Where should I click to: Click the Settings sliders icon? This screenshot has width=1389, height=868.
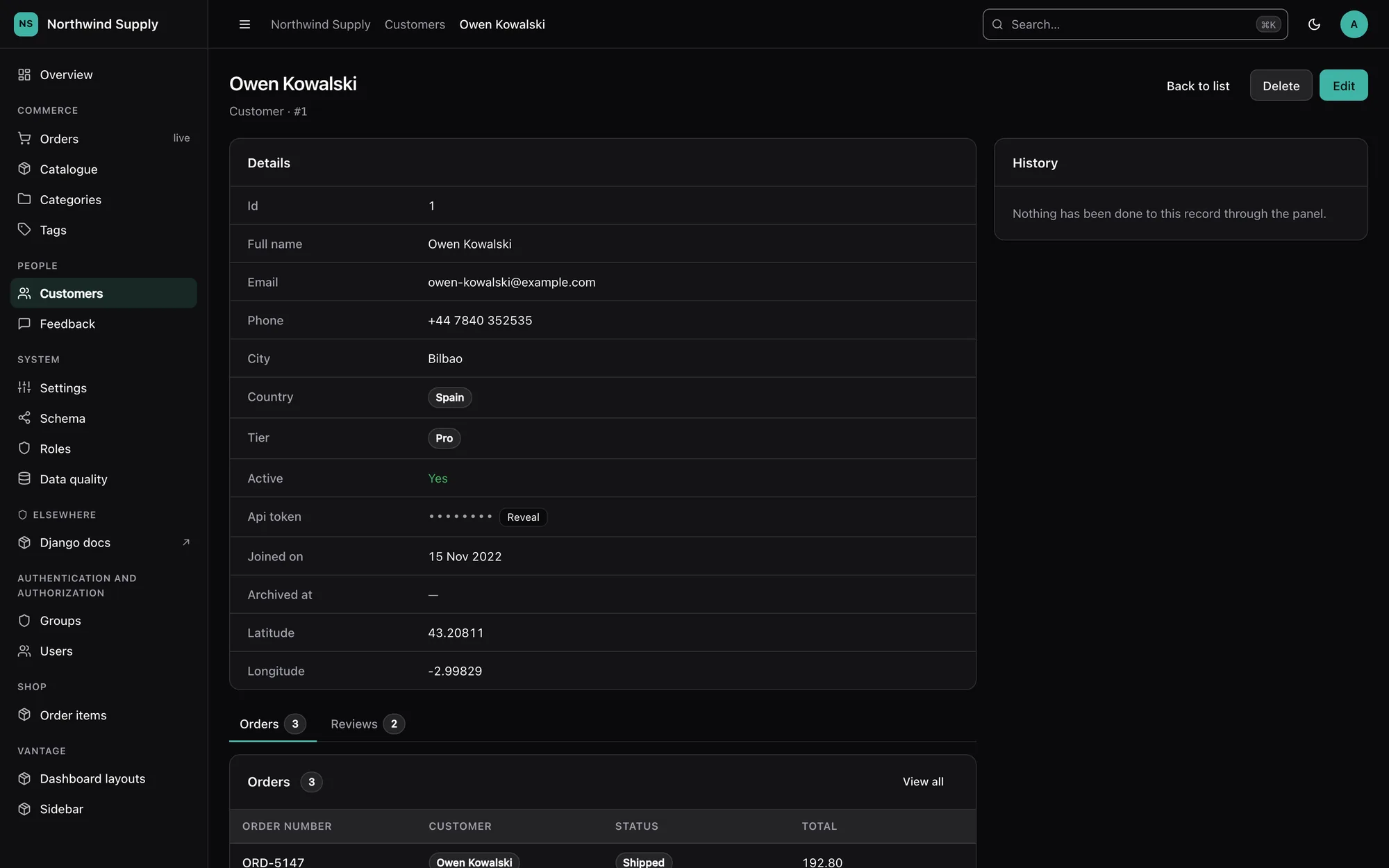(24, 387)
